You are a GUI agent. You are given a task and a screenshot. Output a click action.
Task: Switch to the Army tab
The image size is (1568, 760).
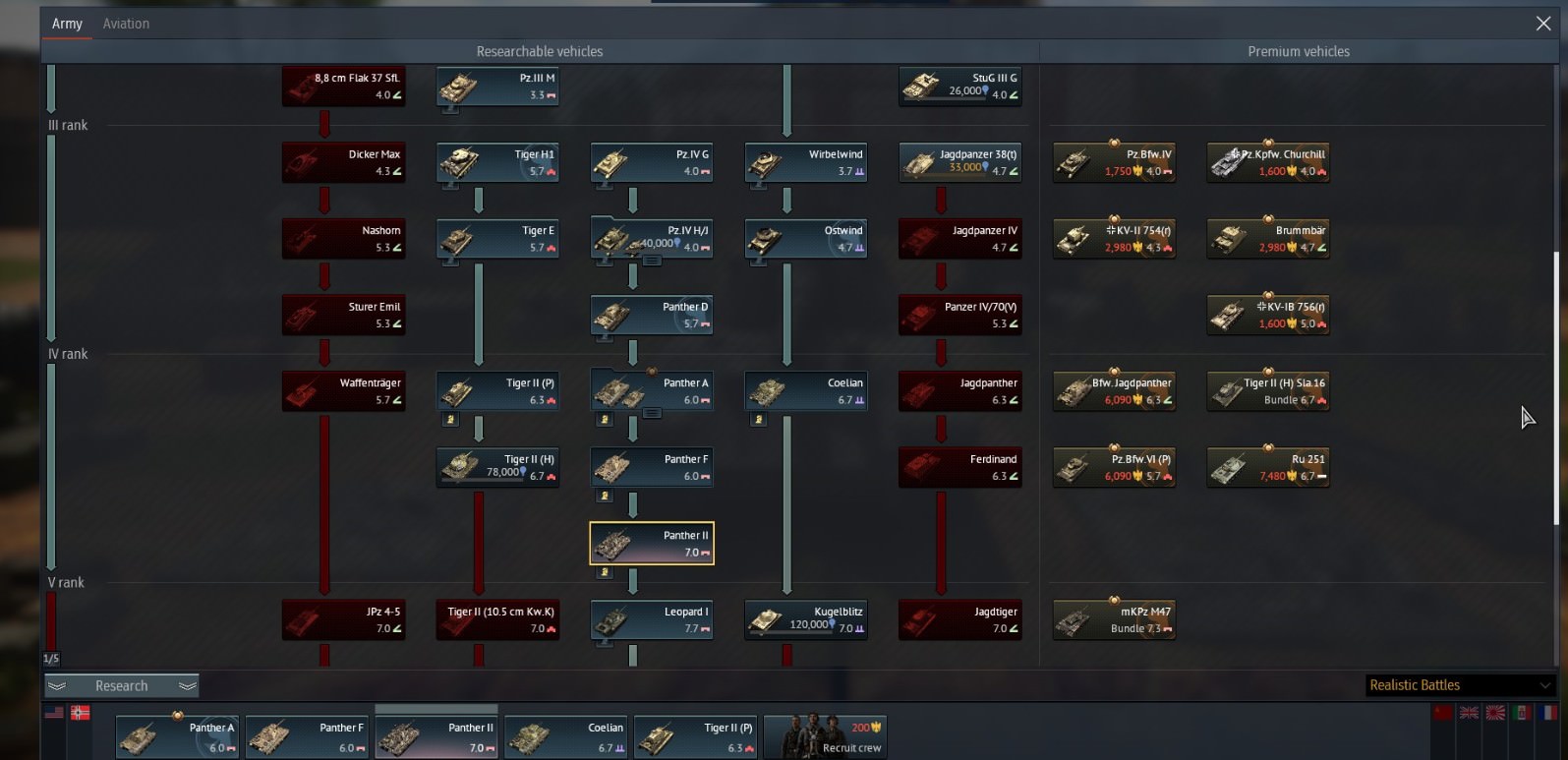(67, 24)
